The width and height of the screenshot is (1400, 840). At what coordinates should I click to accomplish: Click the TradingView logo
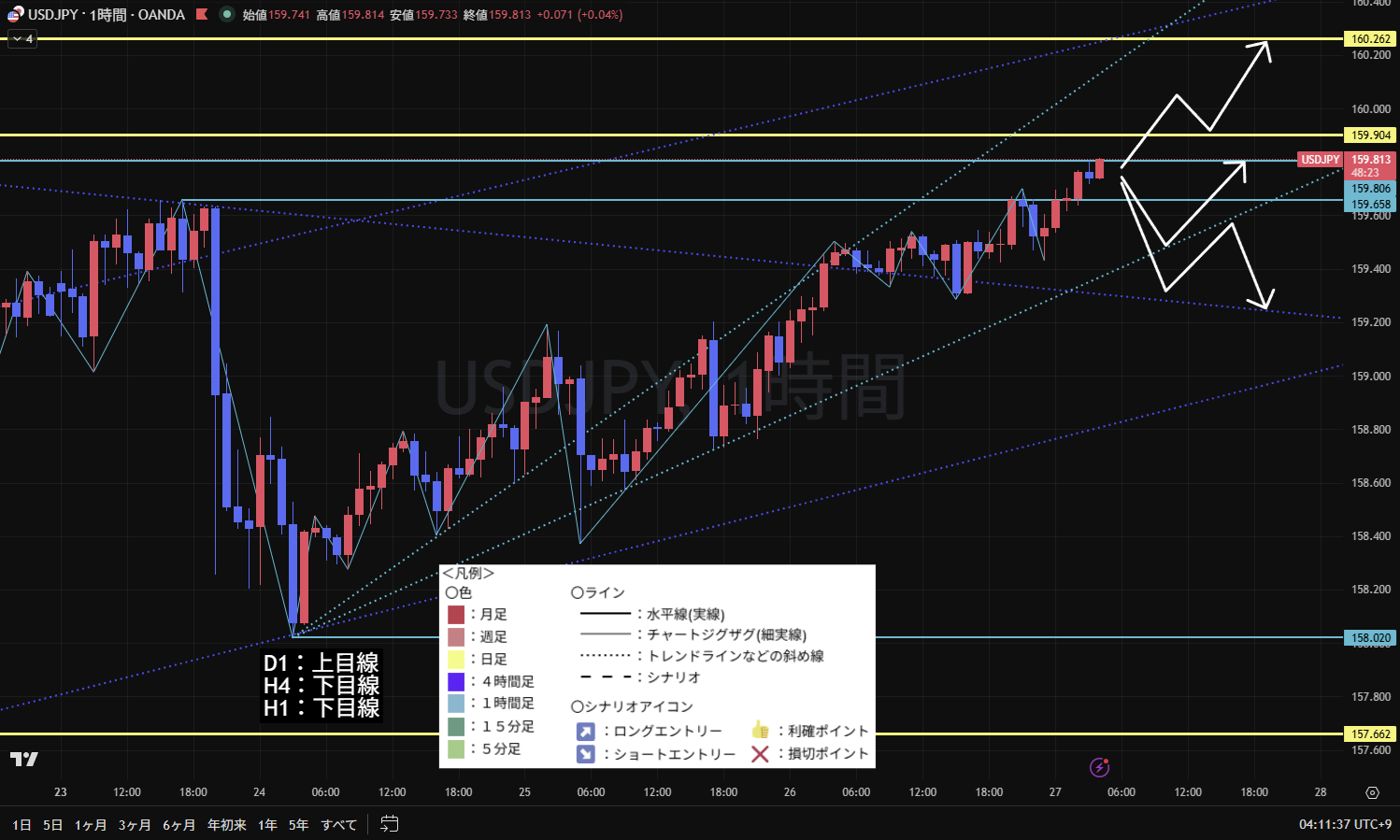24,759
